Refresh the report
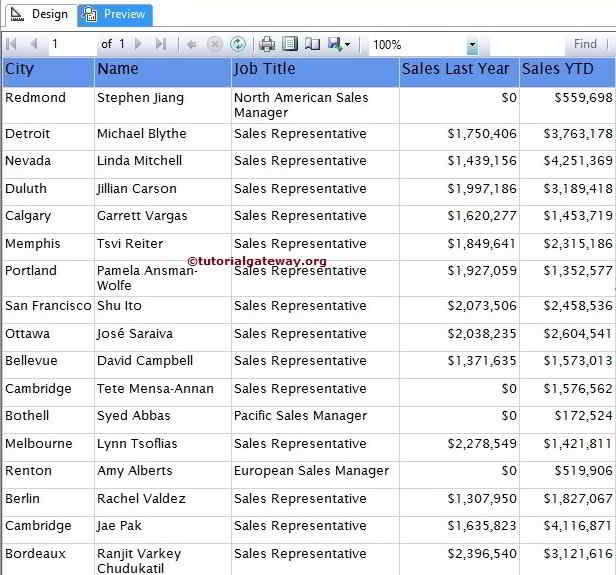 point(238,44)
